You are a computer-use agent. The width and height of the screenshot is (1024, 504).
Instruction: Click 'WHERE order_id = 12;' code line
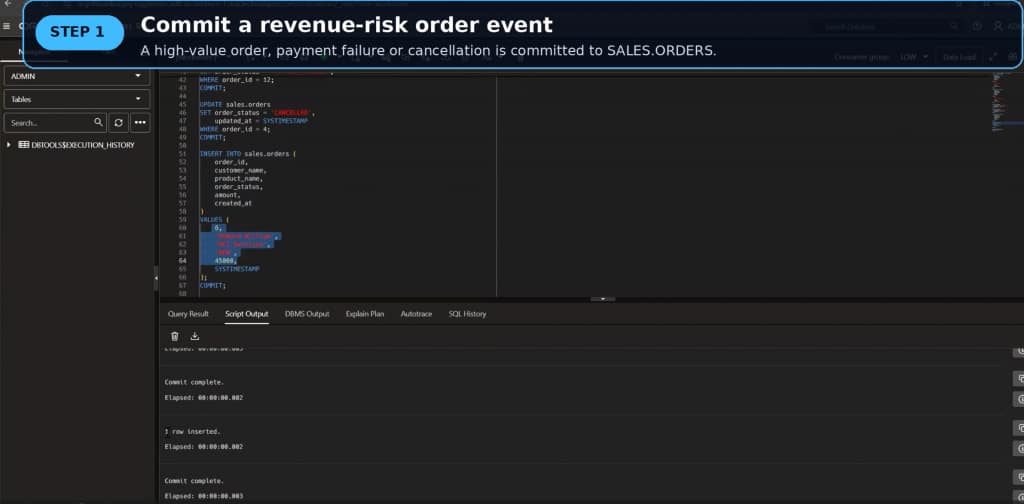pyautogui.click(x=237, y=80)
